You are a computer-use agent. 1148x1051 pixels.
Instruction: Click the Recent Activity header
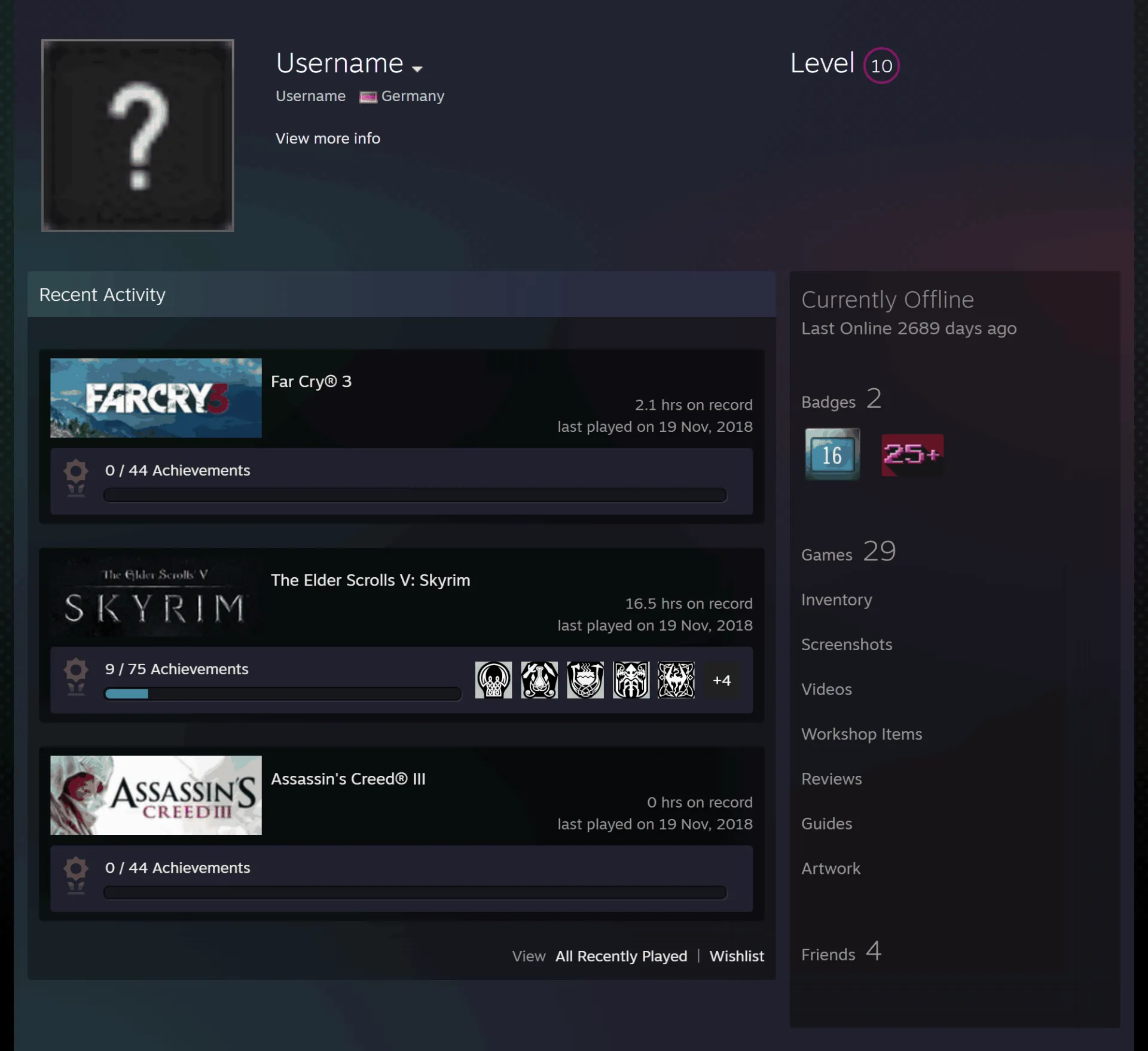pos(401,294)
